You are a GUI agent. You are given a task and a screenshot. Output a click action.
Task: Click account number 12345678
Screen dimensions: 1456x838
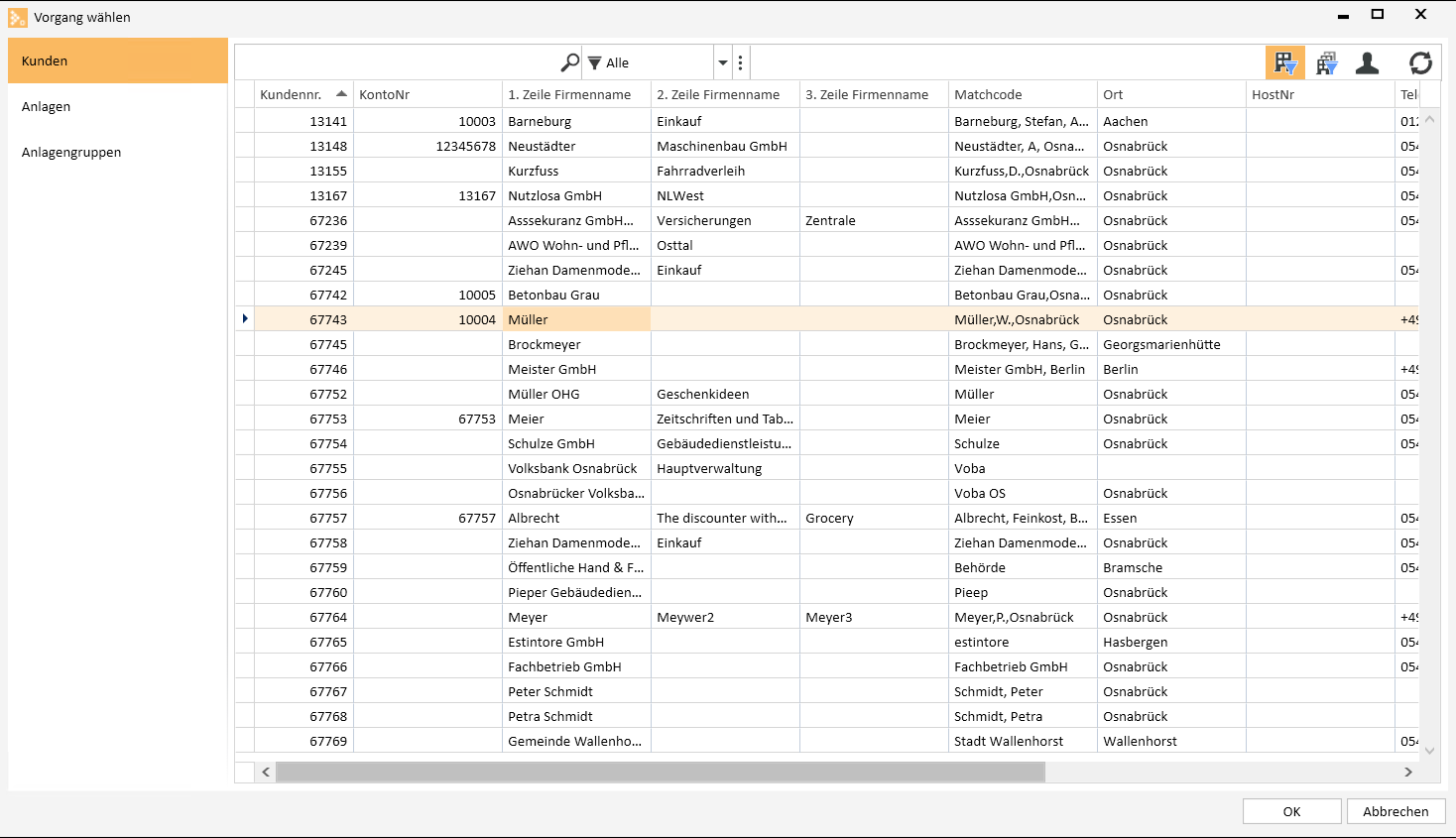[x=427, y=146]
